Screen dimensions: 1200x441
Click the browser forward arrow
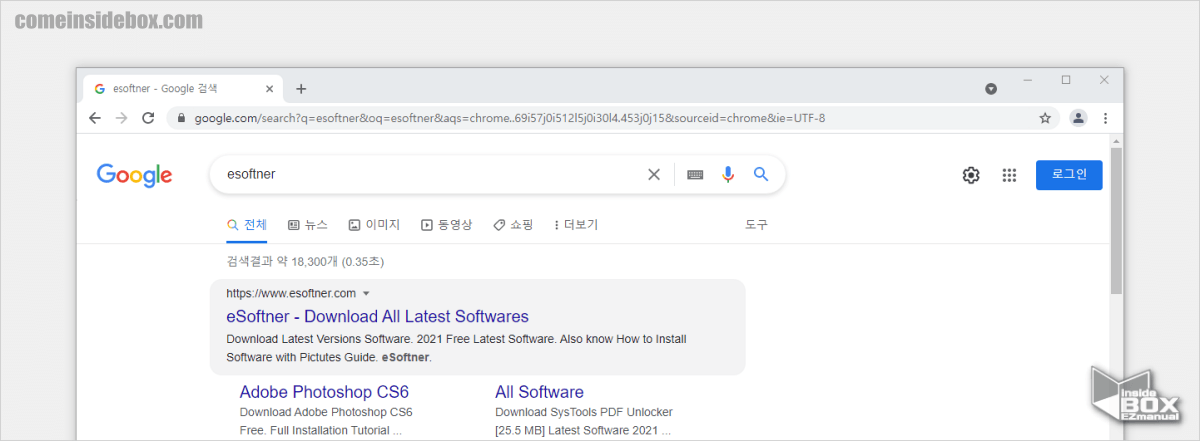click(x=122, y=118)
